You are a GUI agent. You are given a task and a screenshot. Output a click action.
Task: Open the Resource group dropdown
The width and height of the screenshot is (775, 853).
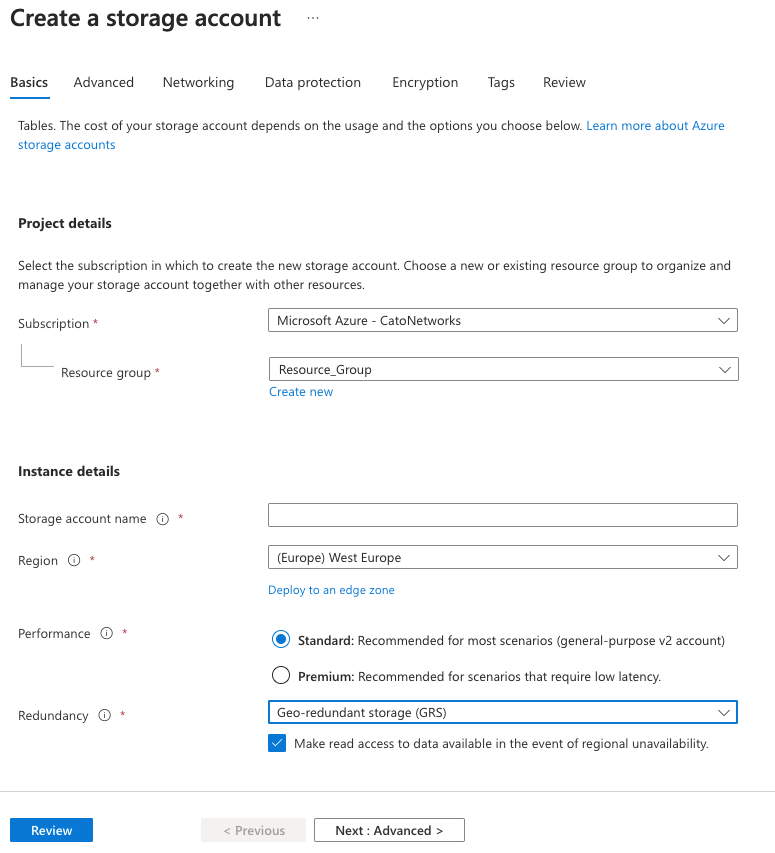[x=503, y=369]
